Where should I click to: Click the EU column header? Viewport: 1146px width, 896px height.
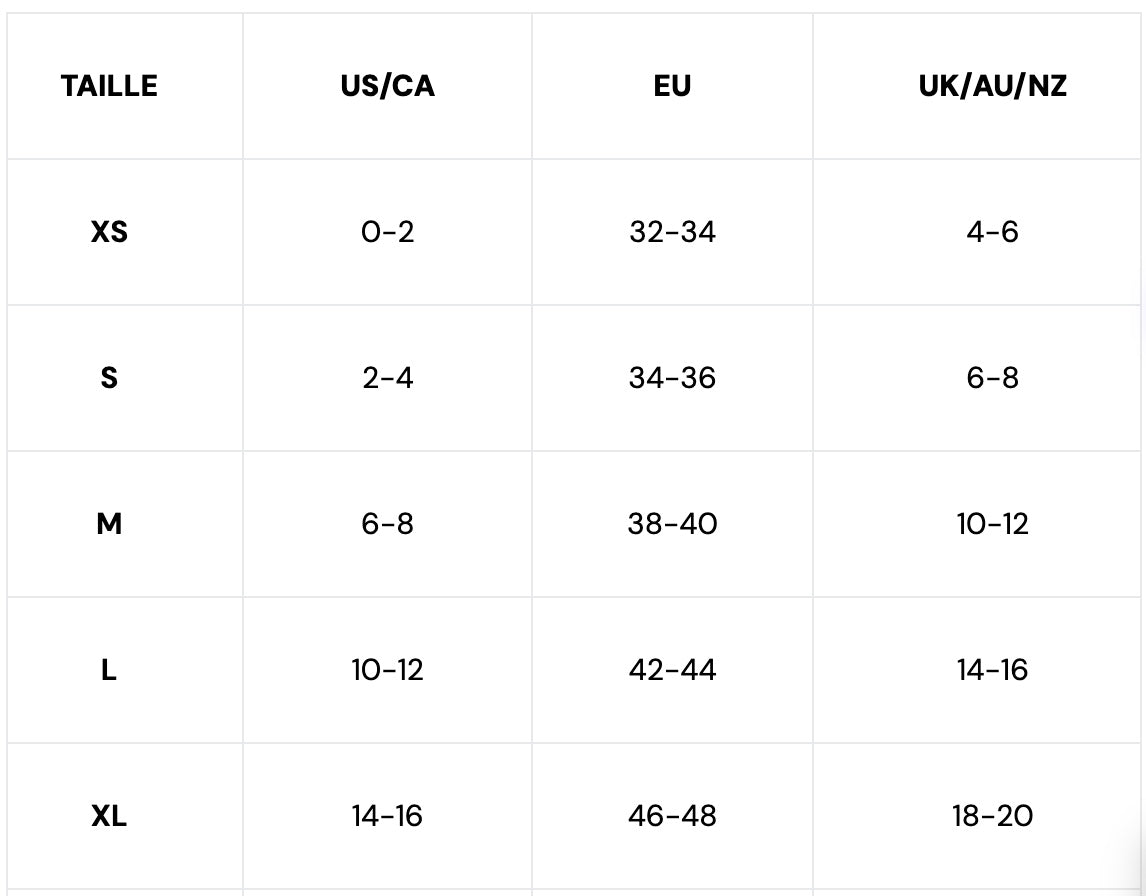click(x=672, y=86)
